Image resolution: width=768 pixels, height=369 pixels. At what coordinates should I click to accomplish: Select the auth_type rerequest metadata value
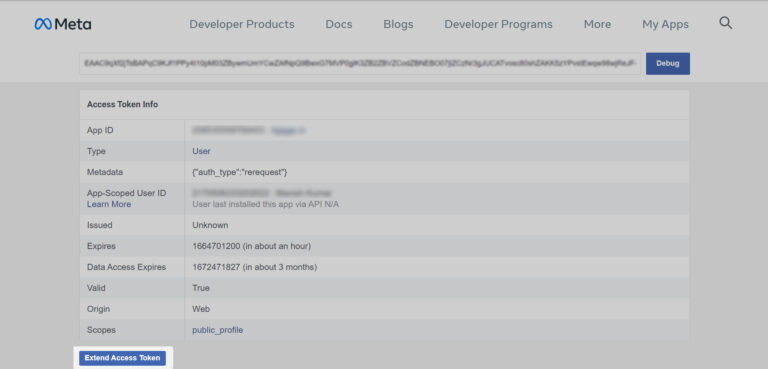pos(240,172)
